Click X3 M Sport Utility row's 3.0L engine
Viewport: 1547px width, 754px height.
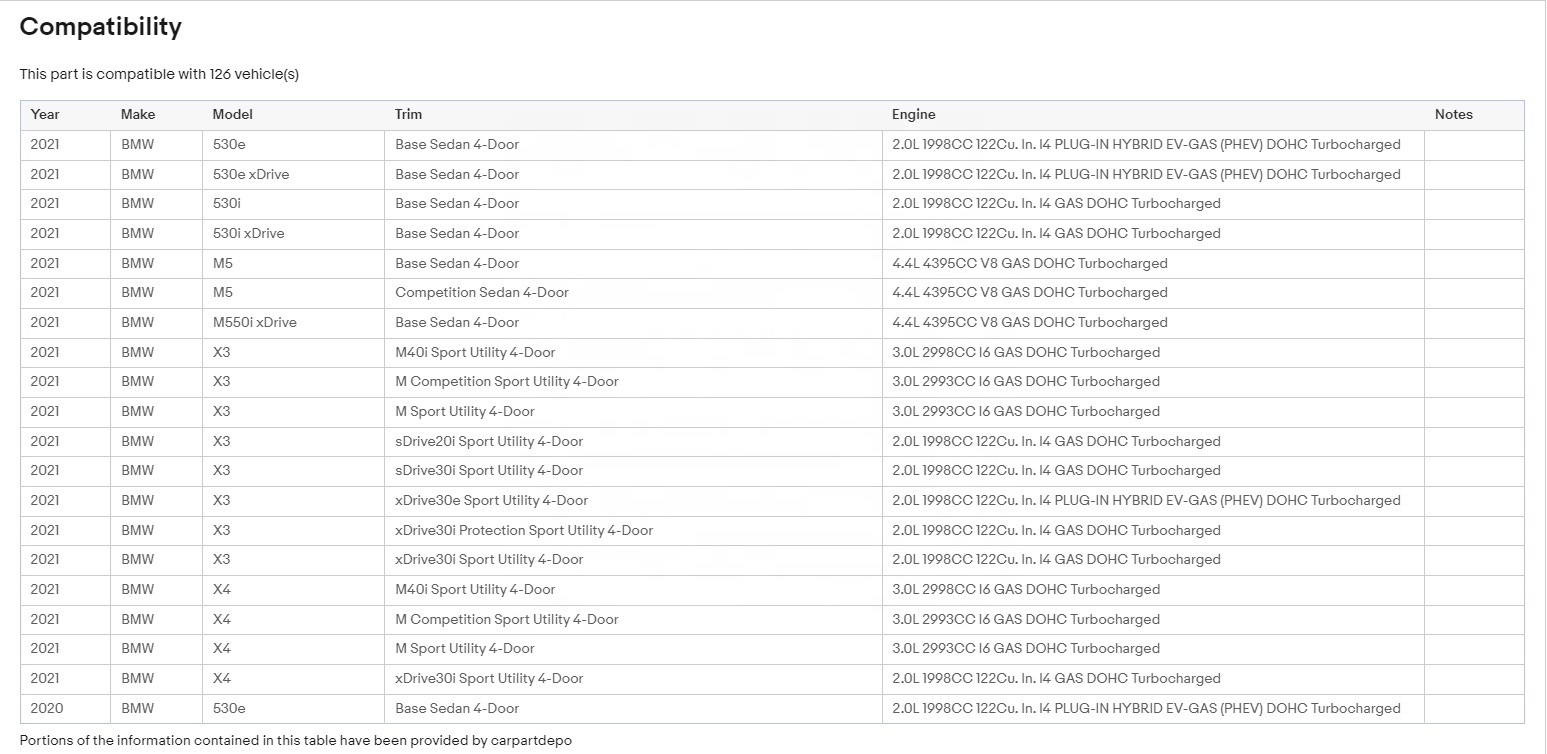1026,411
